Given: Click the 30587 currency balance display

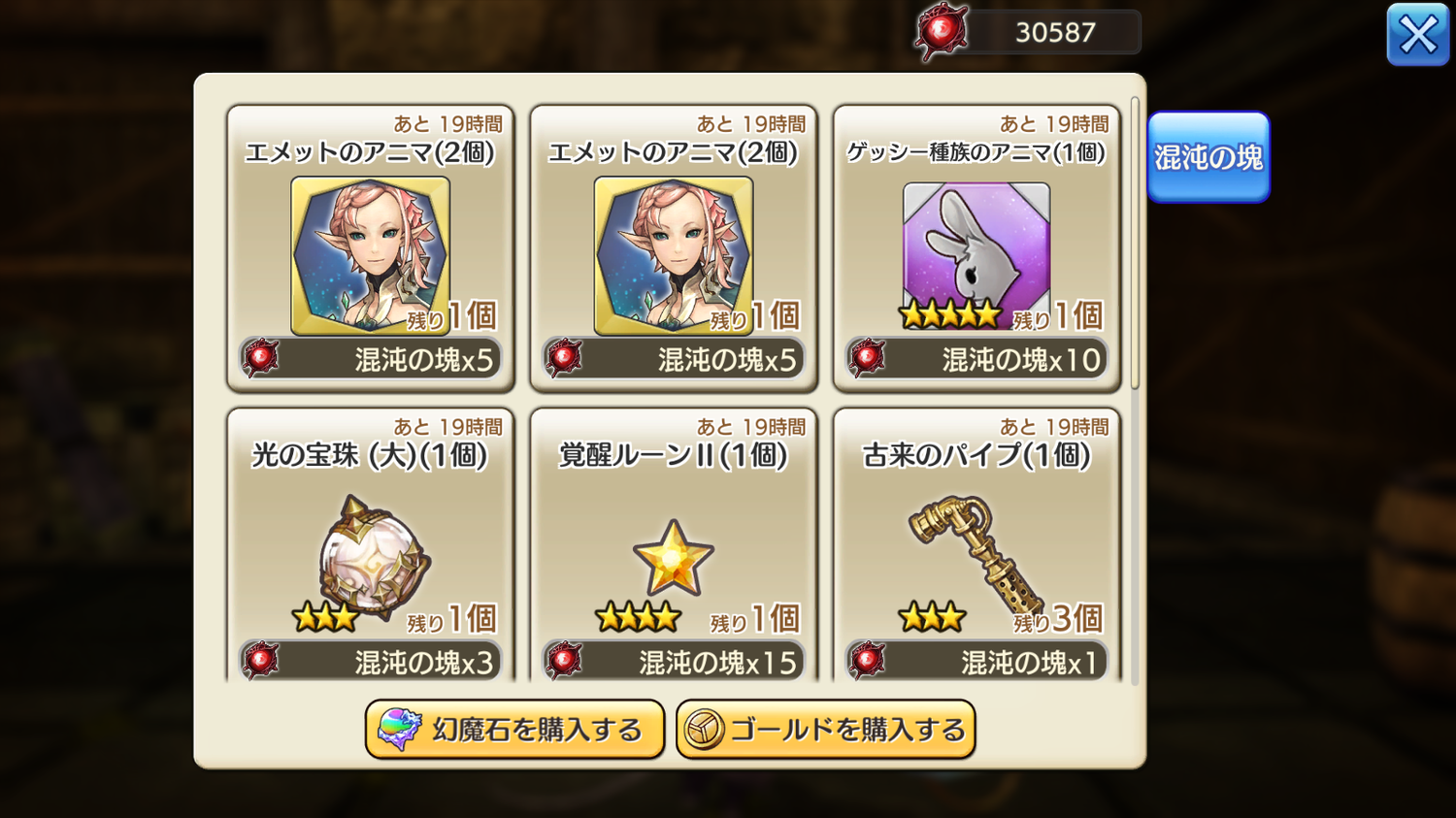Looking at the screenshot, I should [x=1055, y=32].
